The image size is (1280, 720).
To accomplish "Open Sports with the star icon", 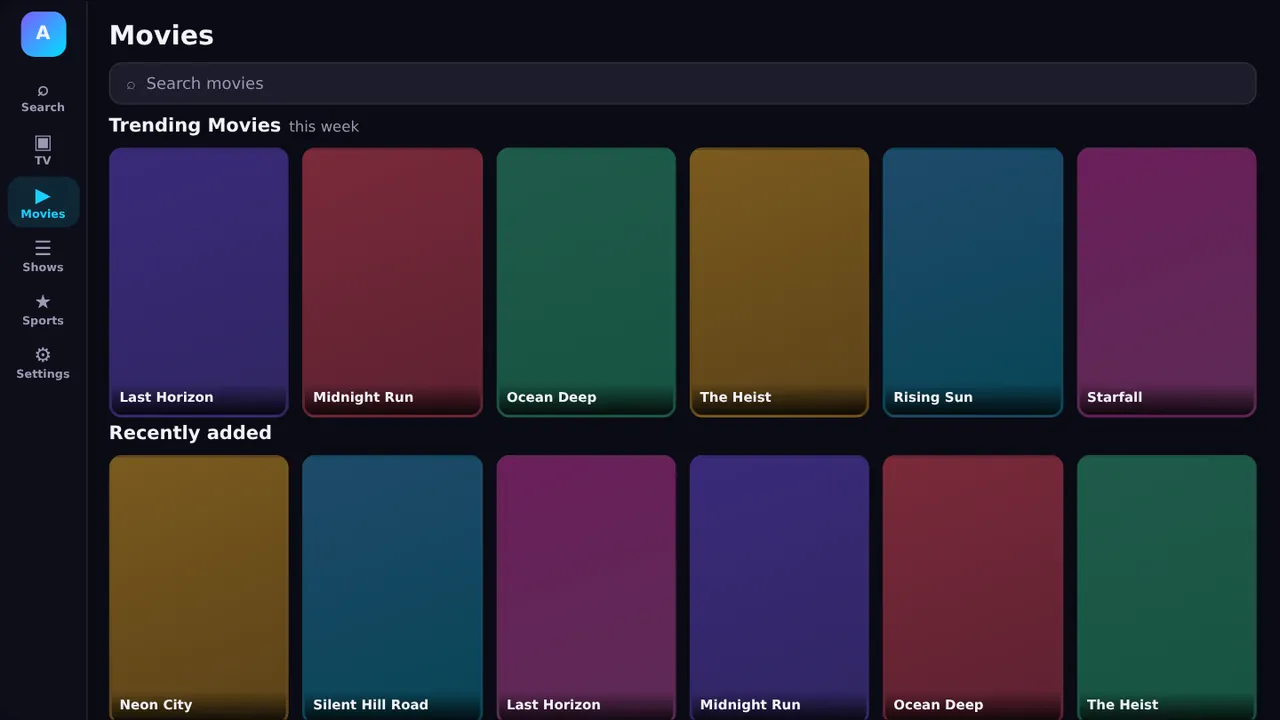I will [x=43, y=310].
